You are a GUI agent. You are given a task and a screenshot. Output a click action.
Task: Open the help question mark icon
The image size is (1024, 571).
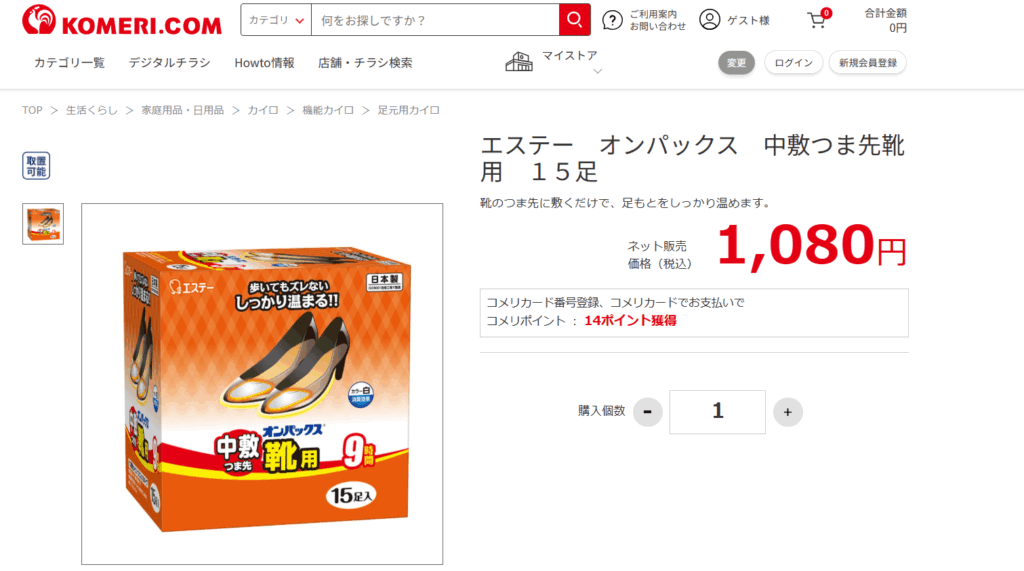click(x=612, y=20)
